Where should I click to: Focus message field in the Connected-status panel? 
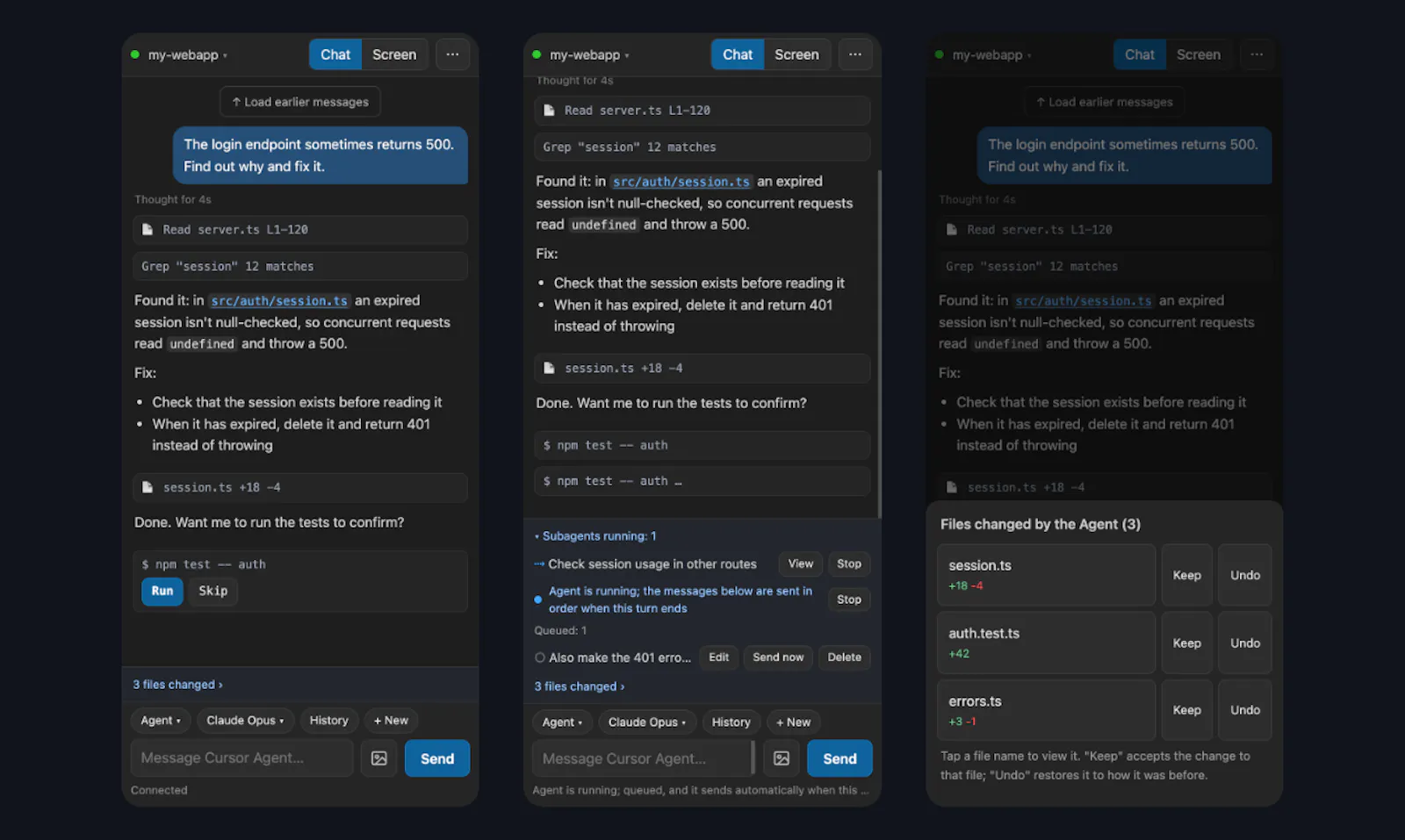242,758
